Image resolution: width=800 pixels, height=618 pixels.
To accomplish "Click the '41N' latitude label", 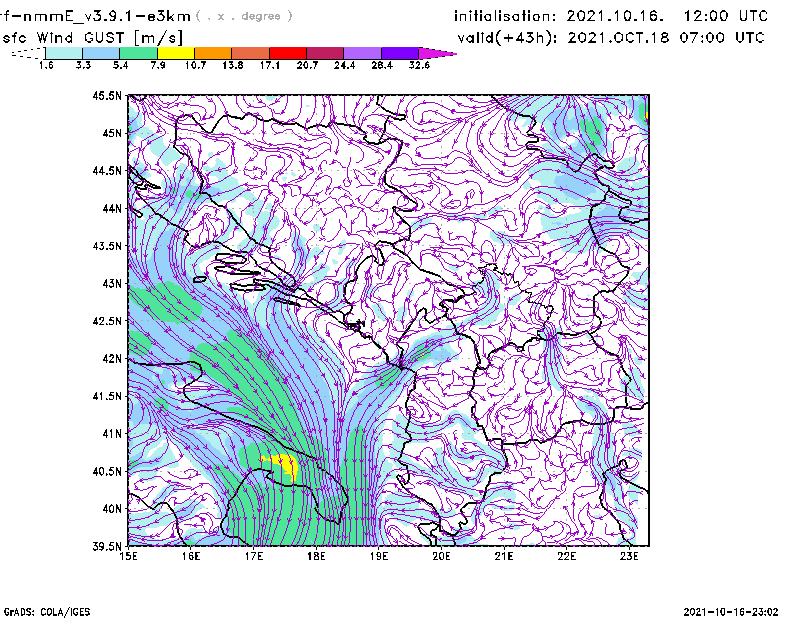I will (x=113, y=434).
